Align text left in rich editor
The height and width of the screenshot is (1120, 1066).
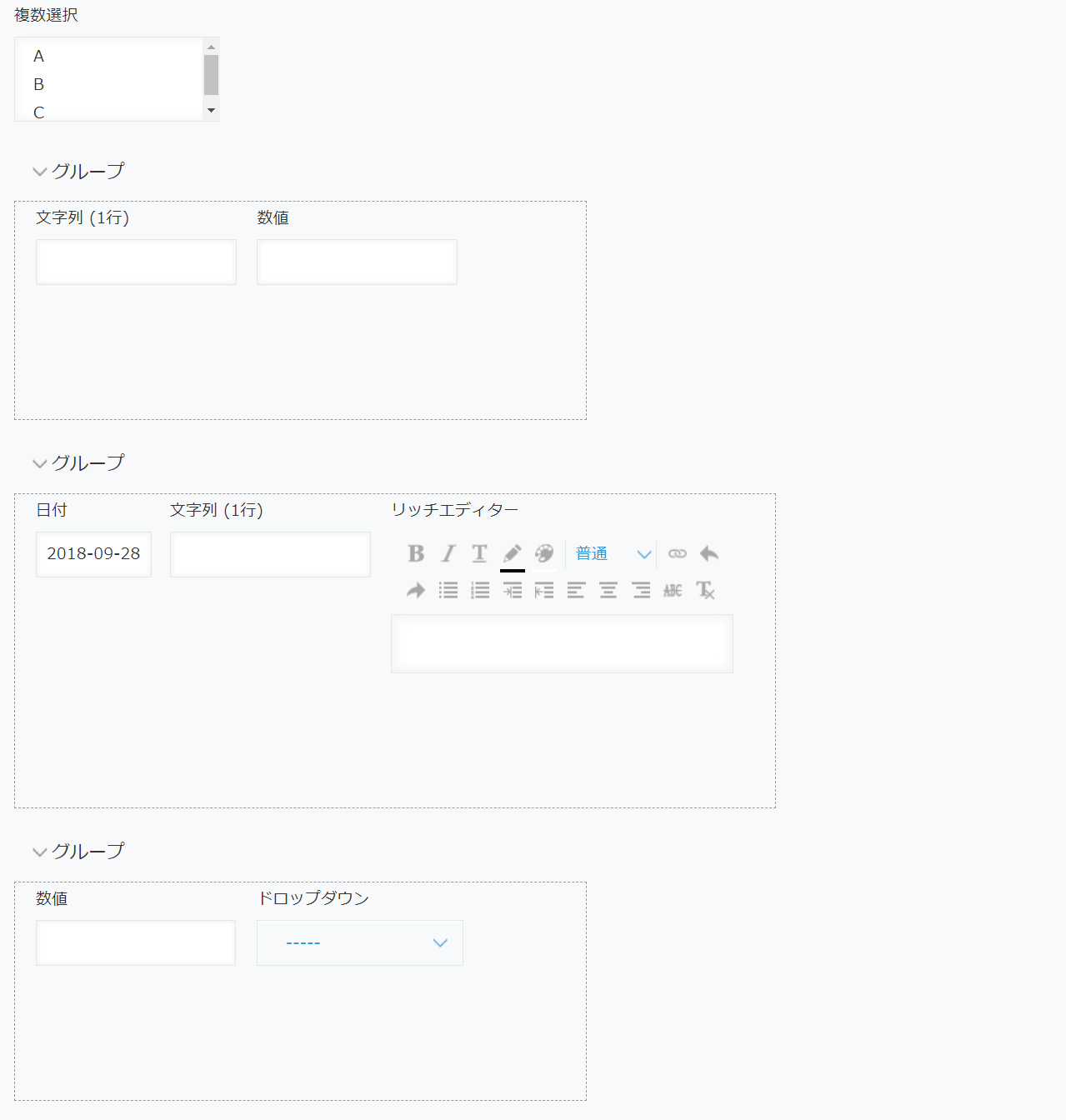coord(576,591)
